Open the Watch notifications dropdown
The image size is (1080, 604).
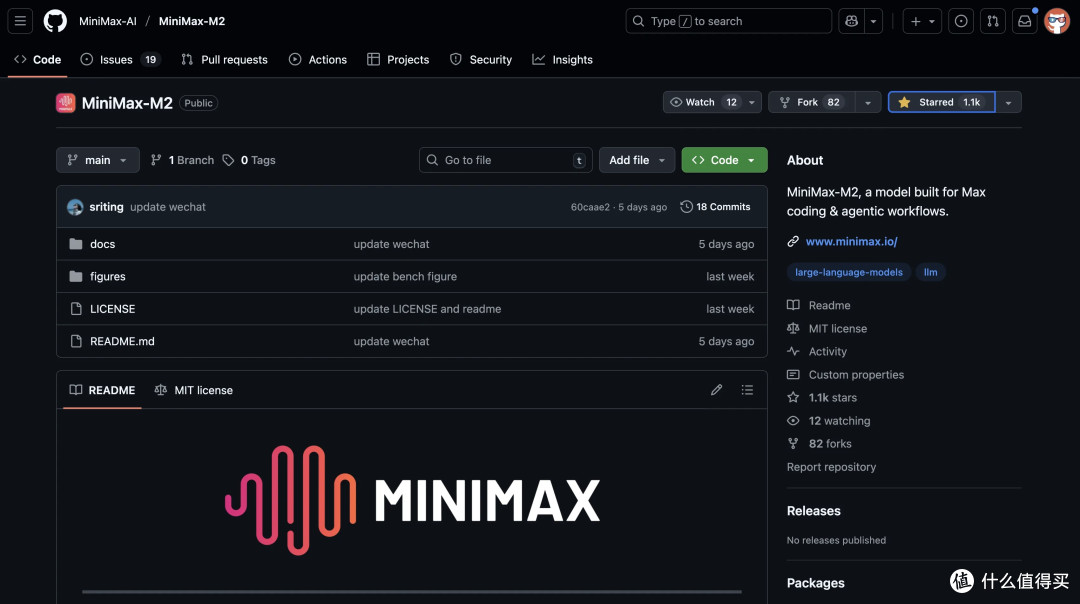pos(712,102)
